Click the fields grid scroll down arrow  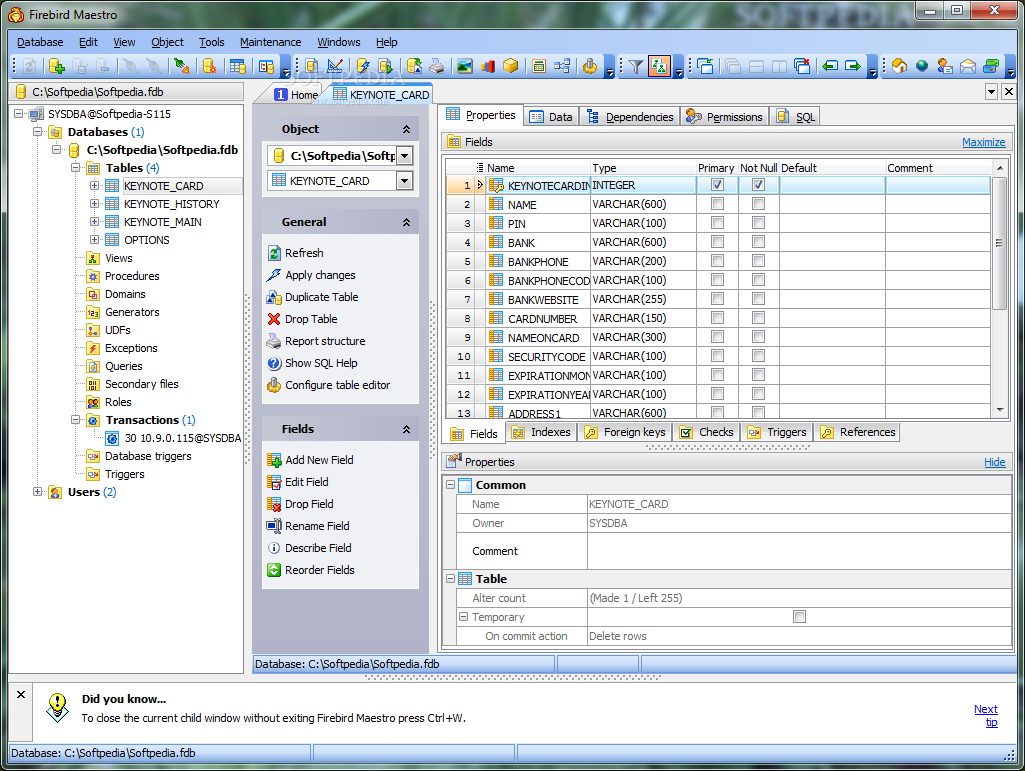click(1000, 410)
